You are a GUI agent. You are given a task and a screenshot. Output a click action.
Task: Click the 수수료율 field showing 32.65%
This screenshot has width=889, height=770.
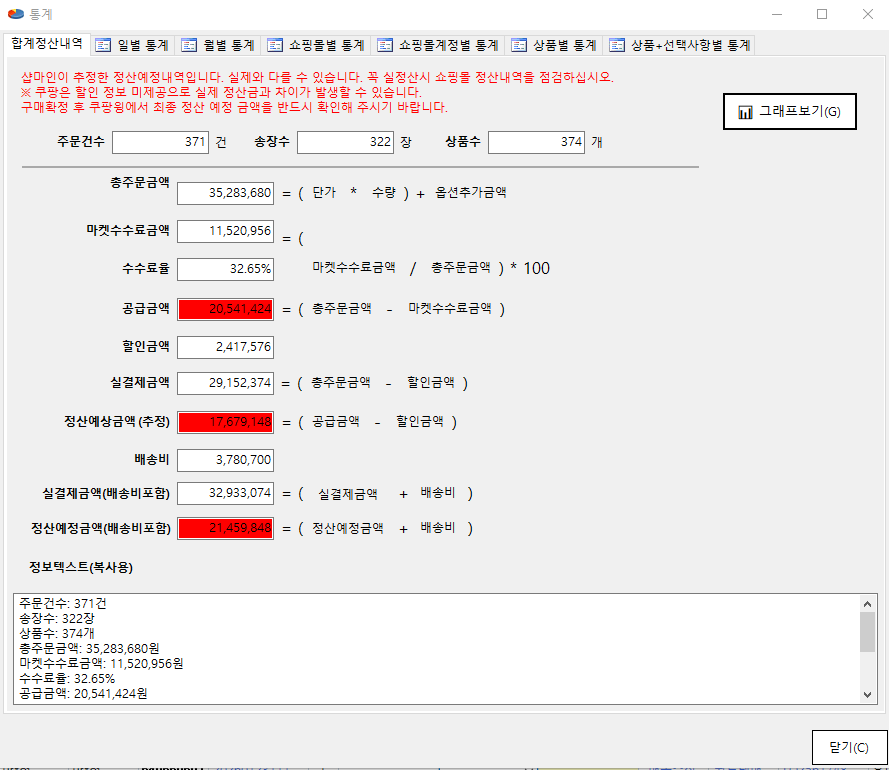[225, 269]
